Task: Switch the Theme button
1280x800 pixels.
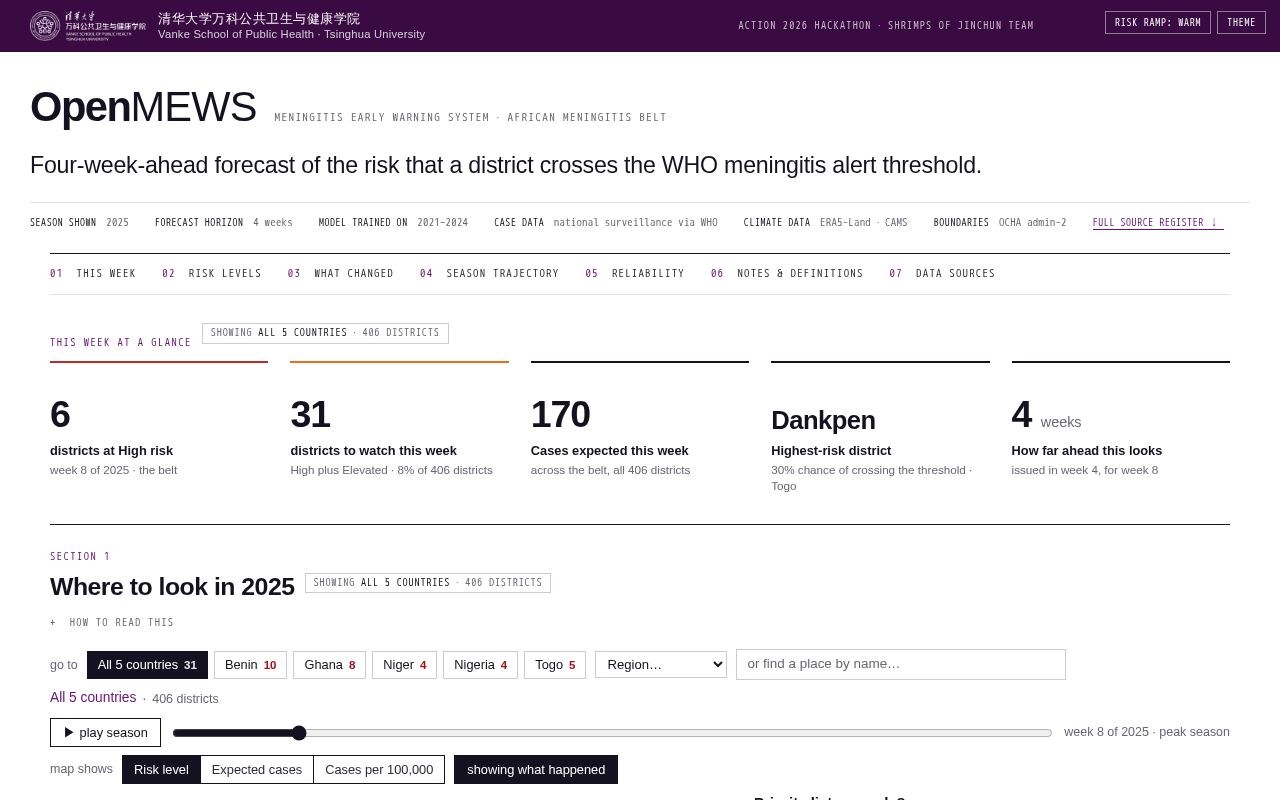Action: click(x=1241, y=23)
